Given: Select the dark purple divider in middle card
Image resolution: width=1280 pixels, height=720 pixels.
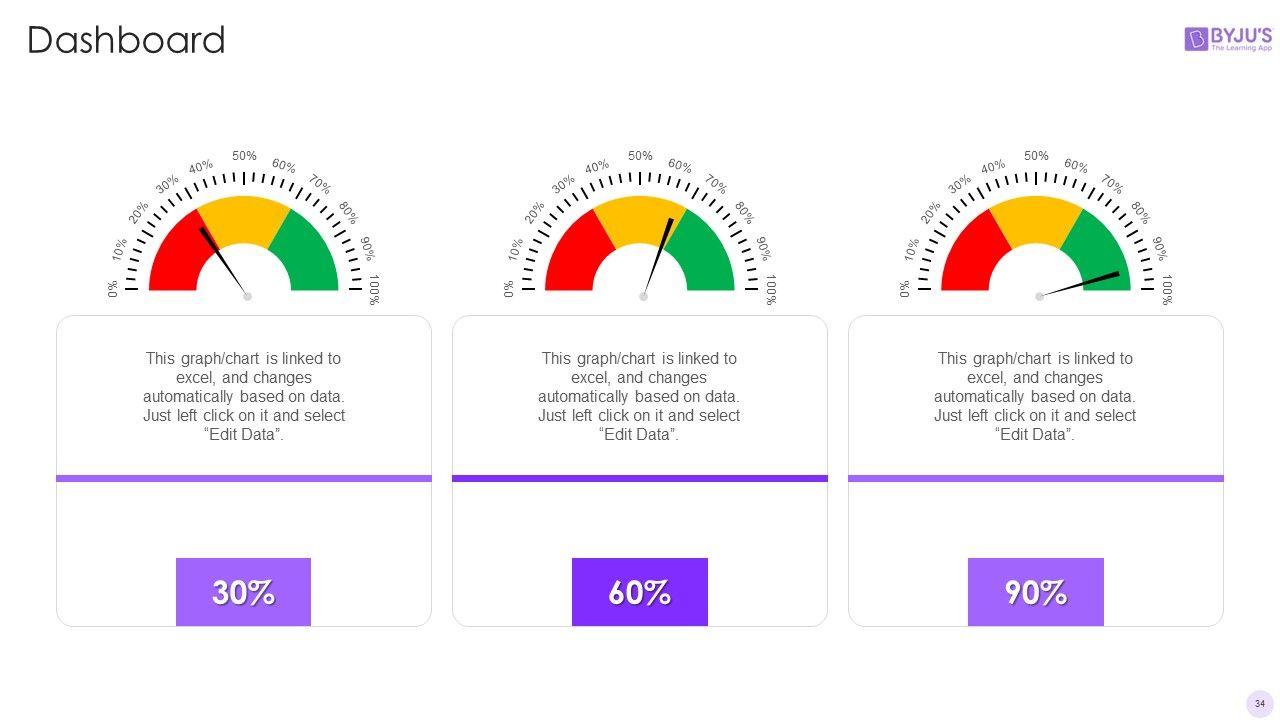Looking at the screenshot, I should coord(640,478).
